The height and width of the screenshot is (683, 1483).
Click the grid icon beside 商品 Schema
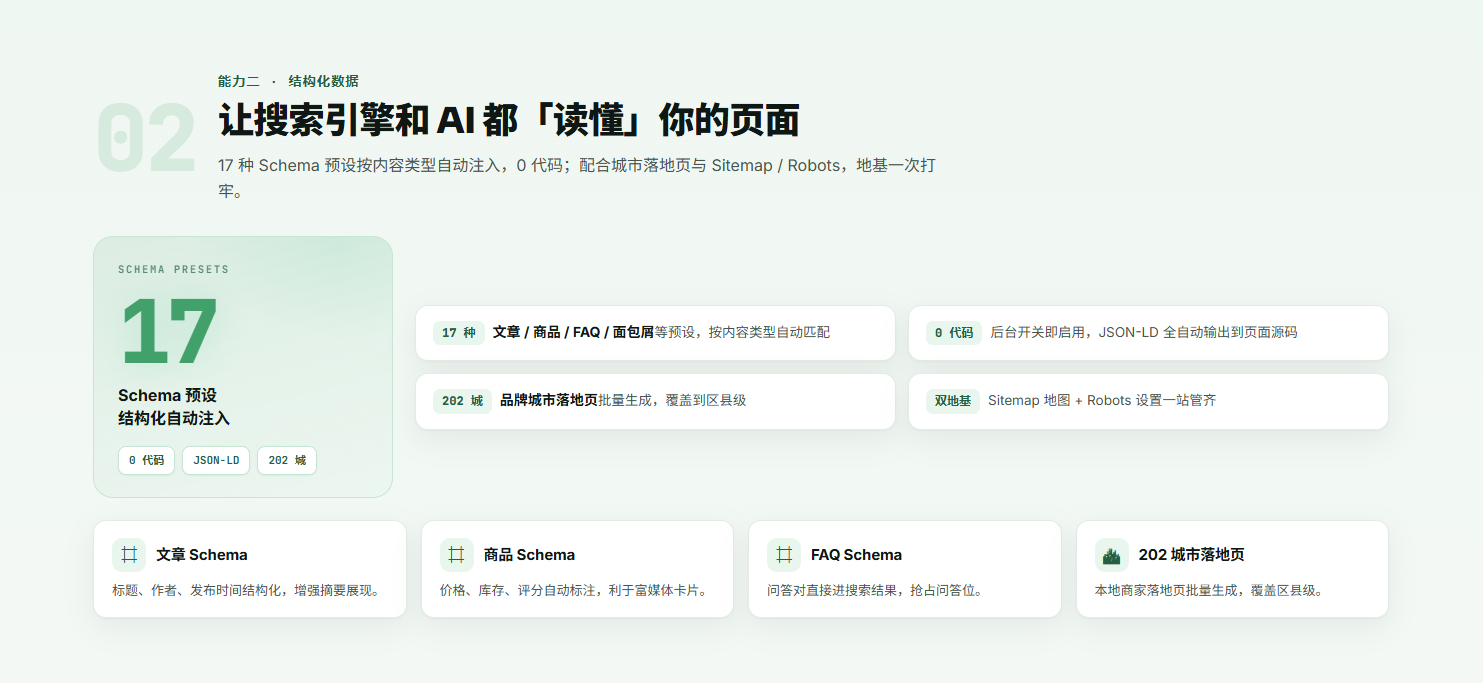coord(456,555)
